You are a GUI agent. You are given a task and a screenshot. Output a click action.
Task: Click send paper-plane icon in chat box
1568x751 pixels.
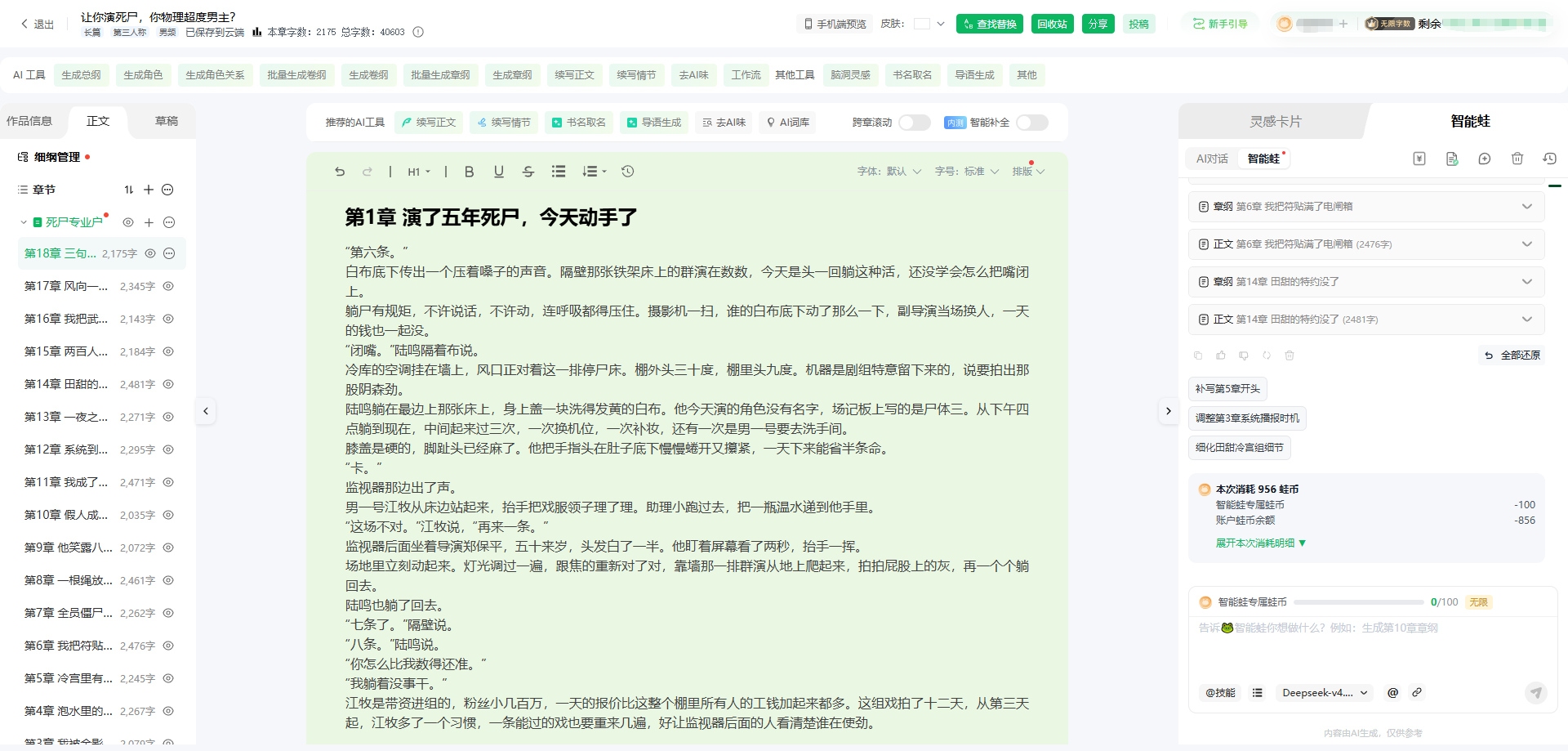tap(1536, 693)
